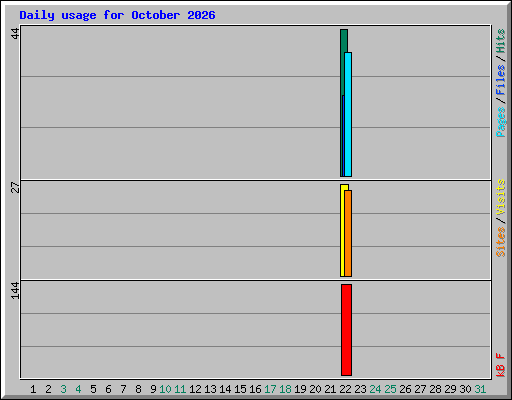Click day 28 on the date axis

[435, 389]
